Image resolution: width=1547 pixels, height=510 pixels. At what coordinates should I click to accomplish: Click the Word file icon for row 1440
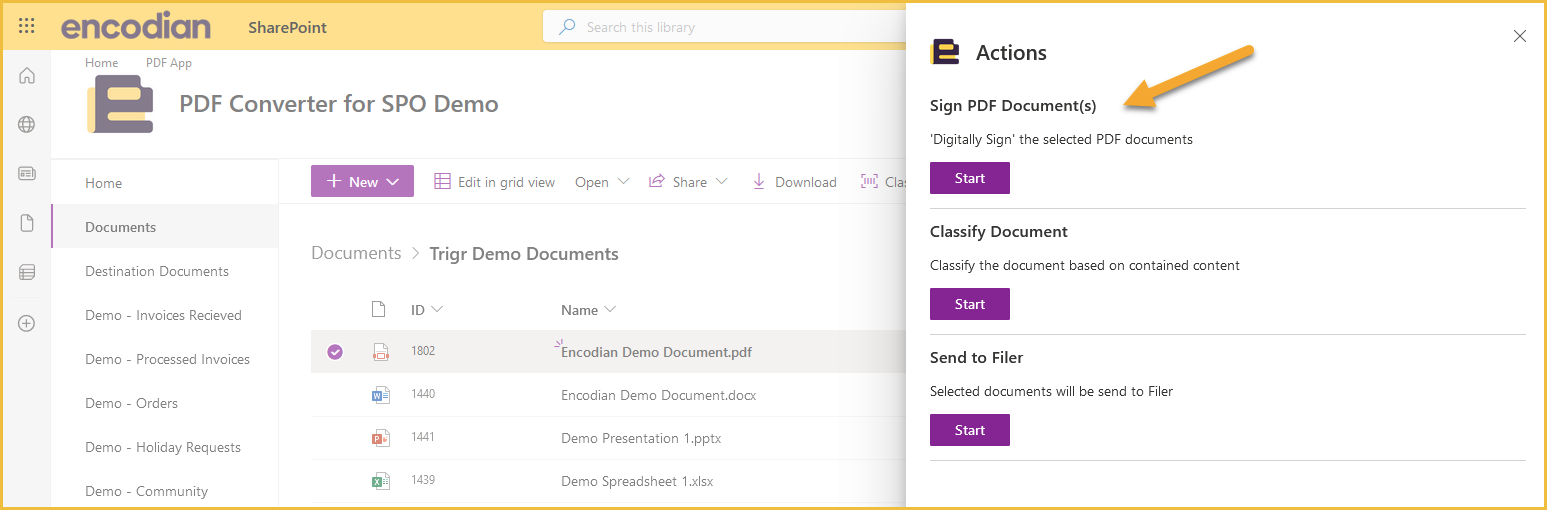point(380,394)
